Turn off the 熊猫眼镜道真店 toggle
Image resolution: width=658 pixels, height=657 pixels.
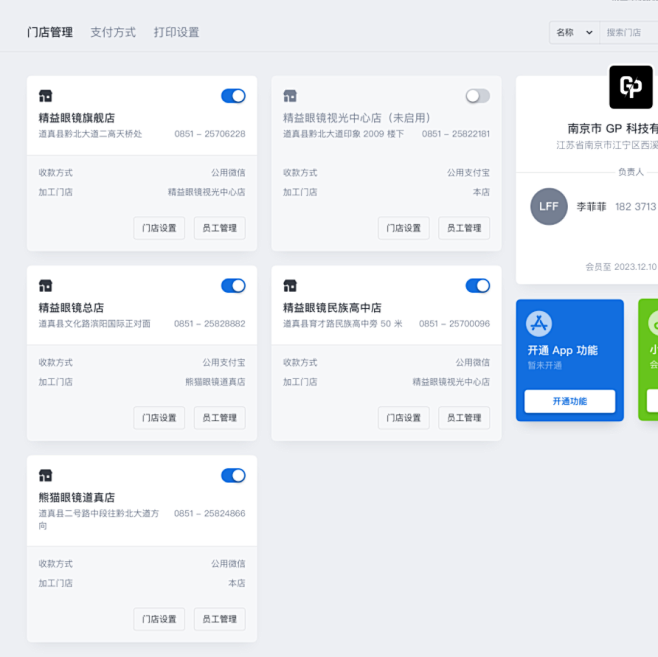click(233, 476)
